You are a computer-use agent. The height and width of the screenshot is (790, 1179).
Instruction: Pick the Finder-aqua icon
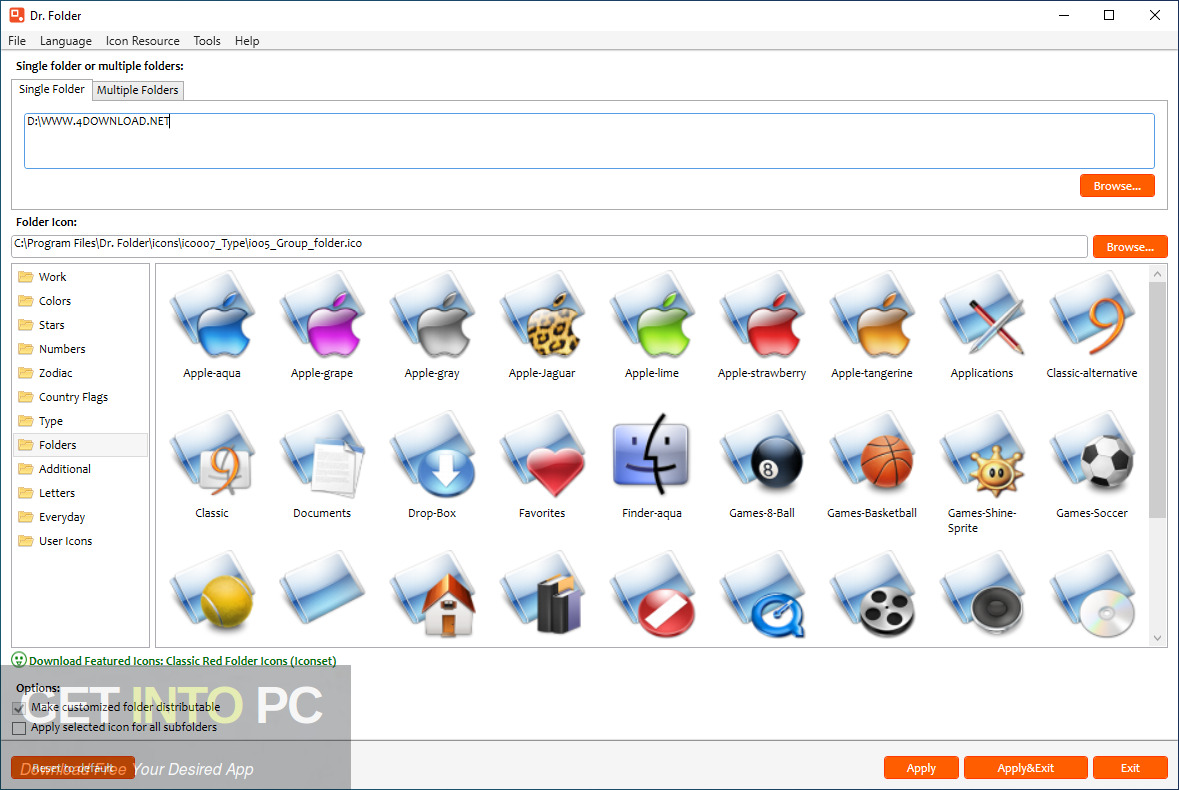click(652, 456)
